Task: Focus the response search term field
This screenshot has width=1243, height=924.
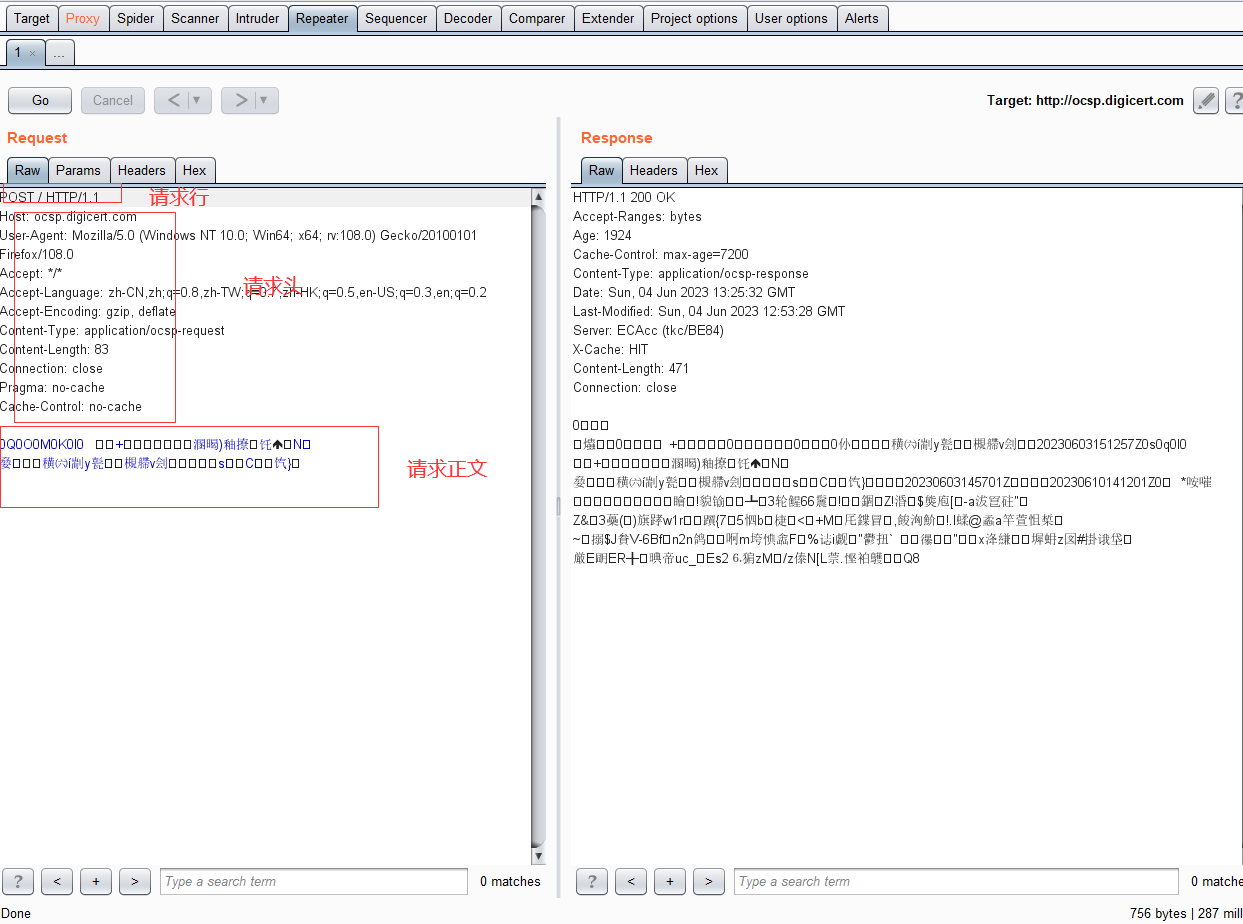Action: coord(956,881)
